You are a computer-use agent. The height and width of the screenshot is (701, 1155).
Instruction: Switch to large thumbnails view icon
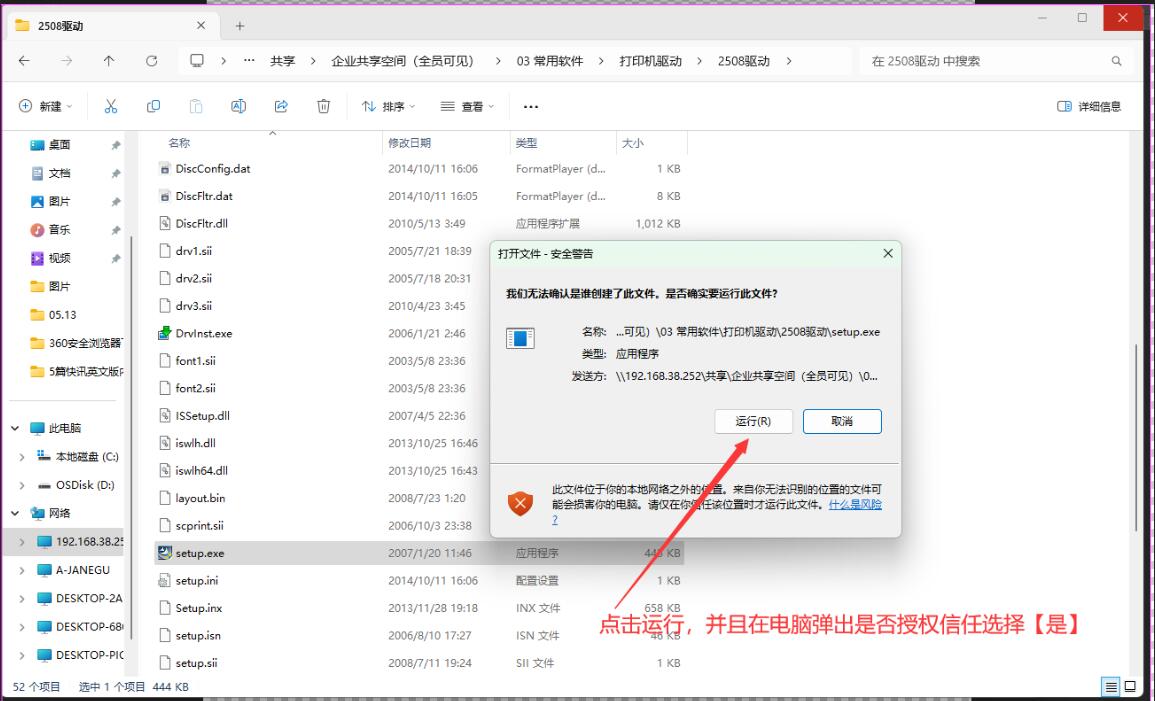(1130, 687)
